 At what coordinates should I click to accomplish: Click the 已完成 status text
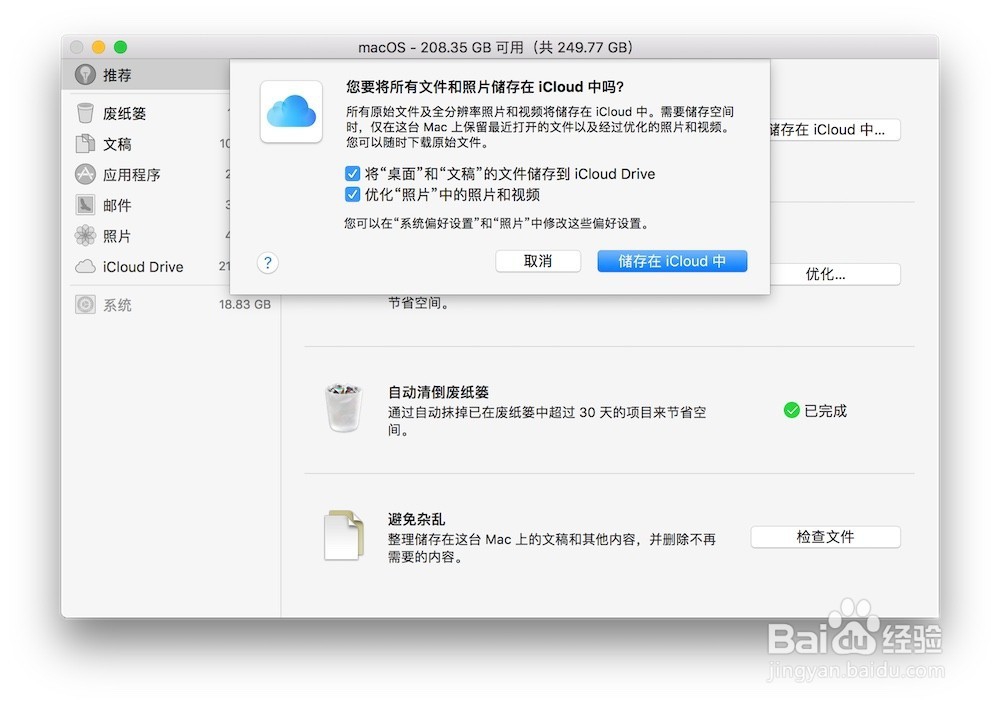825,411
